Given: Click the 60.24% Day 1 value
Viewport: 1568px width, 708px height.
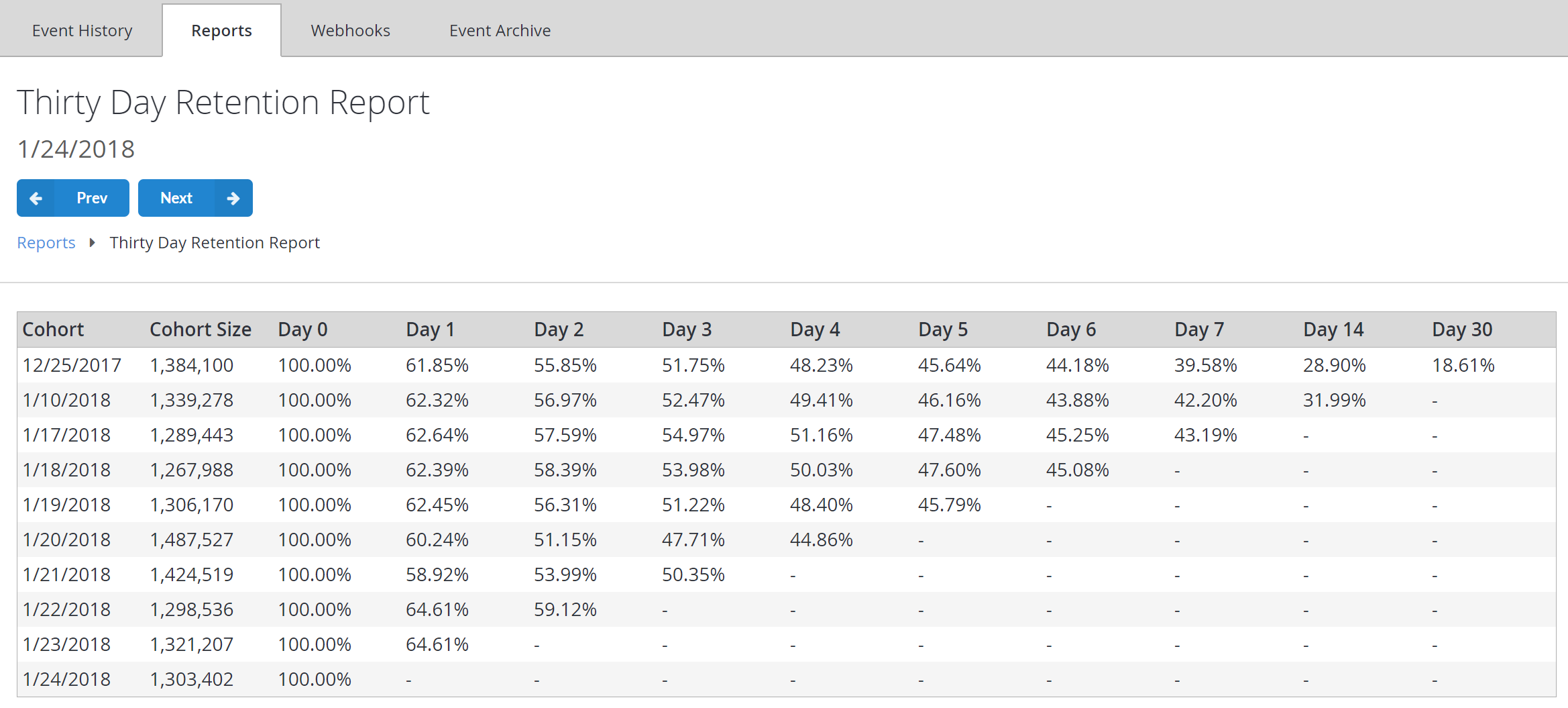Looking at the screenshot, I should coord(437,540).
